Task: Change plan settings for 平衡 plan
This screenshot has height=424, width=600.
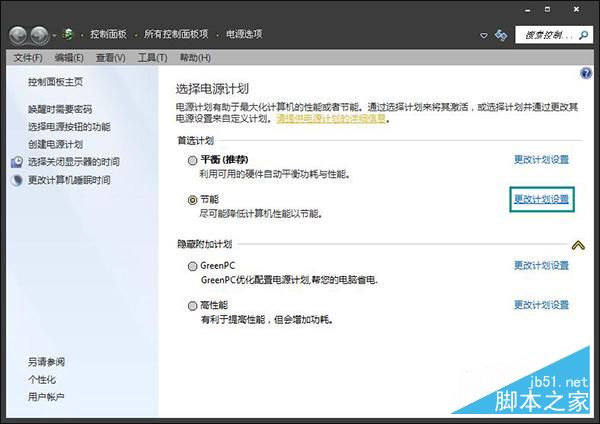Action: (541, 160)
